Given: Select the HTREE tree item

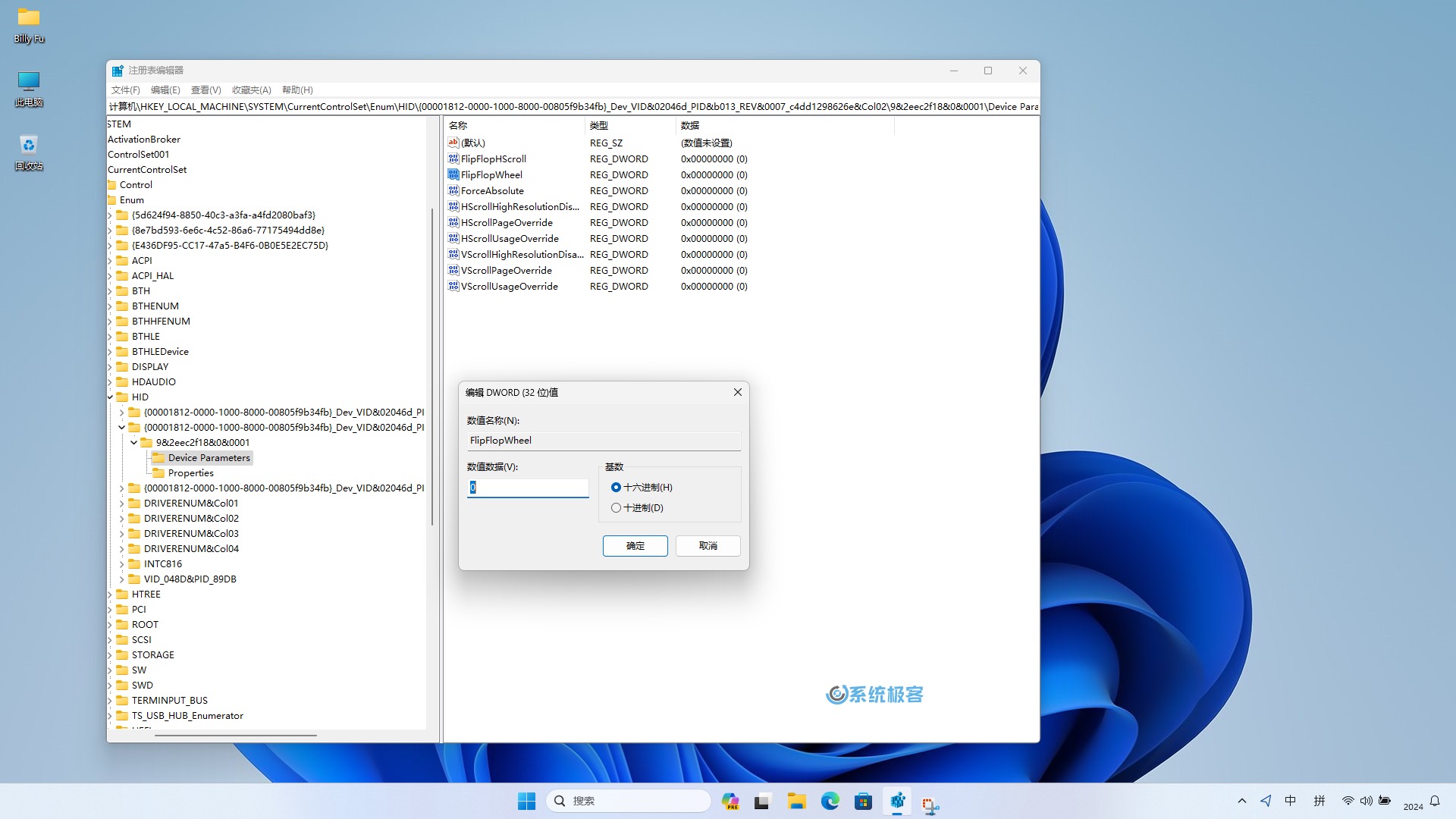Looking at the screenshot, I should point(146,595).
